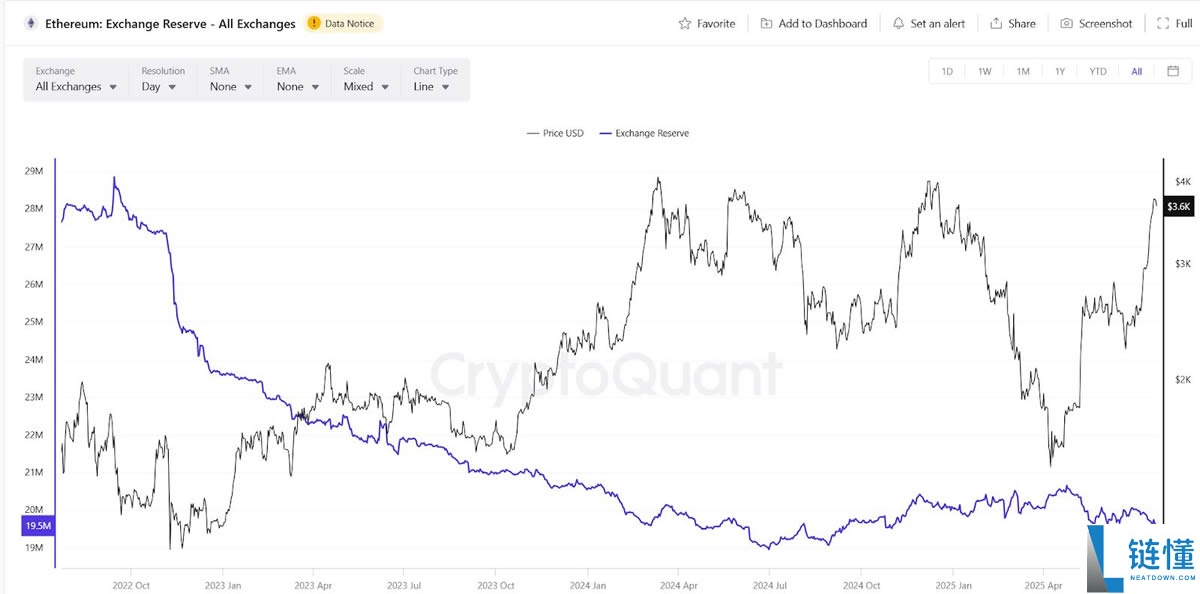Screen dimensions: 1200x594
Task: Open the Chart Type Line dropdown
Action: [x=432, y=80]
